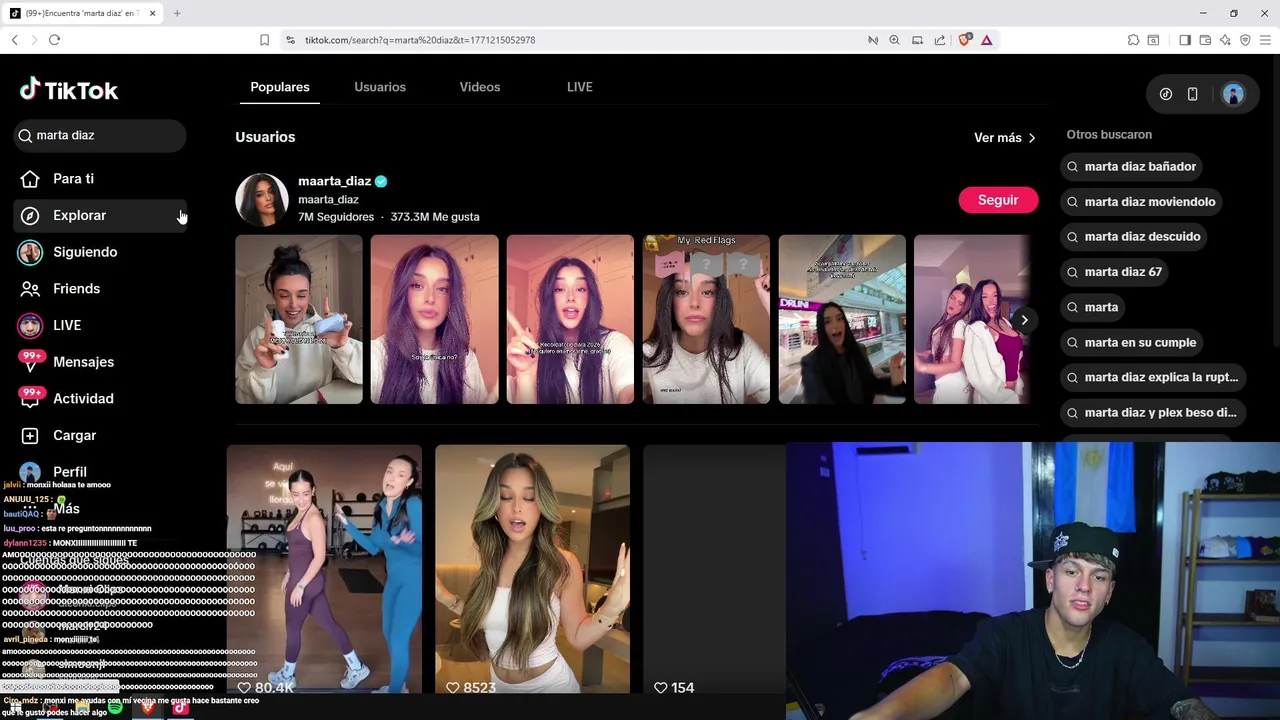This screenshot has height=720, width=1280.
Task: Open Spotify from the taskbar
Action: 116,709
